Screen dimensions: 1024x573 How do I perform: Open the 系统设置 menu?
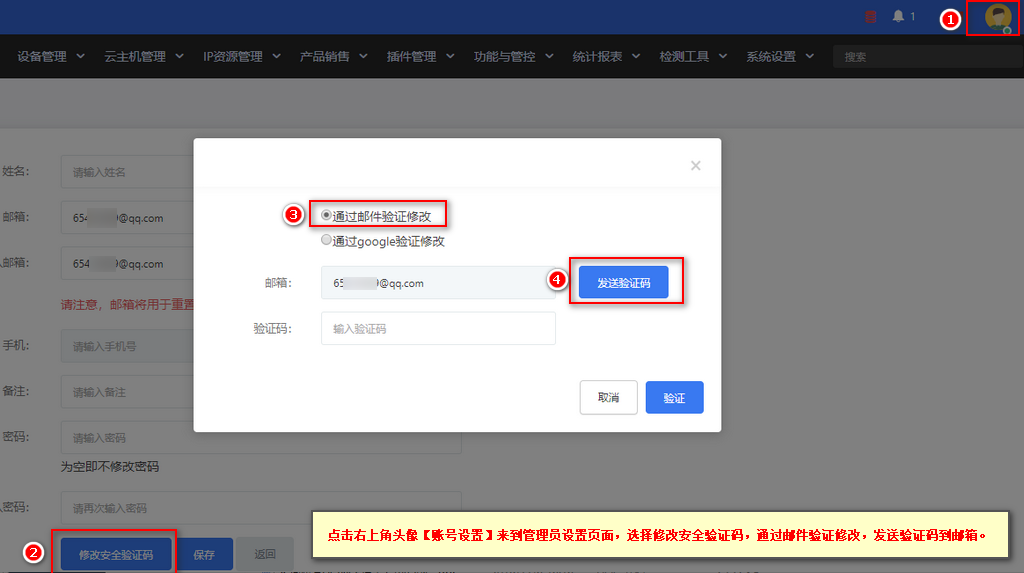pyautogui.click(x=780, y=57)
